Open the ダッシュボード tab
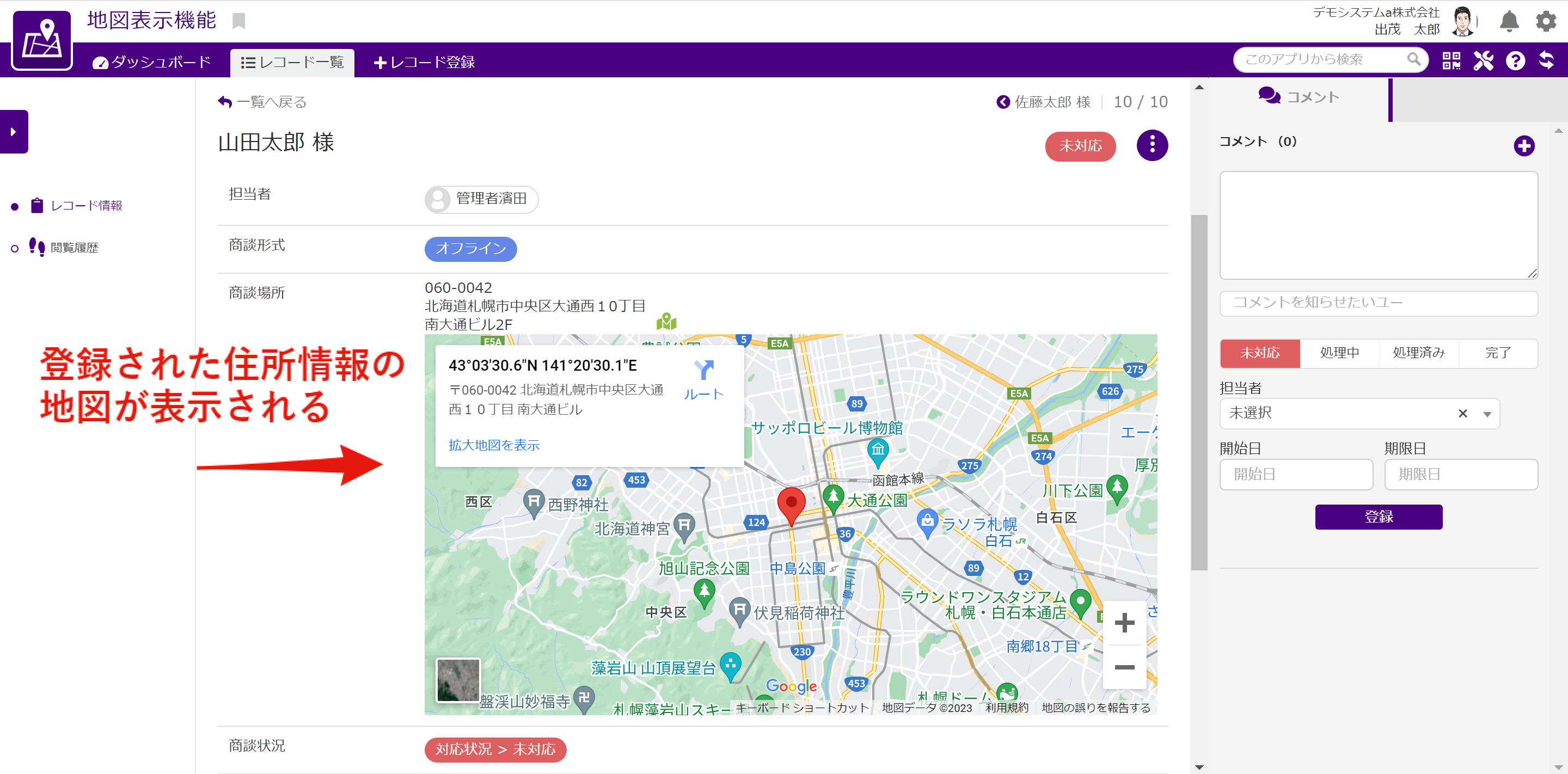Screen dimensions: 1568x774 [x=151, y=62]
